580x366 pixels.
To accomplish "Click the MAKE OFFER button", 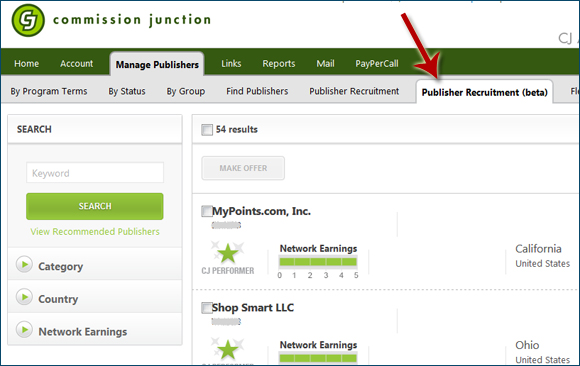I will (x=243, y=168).
